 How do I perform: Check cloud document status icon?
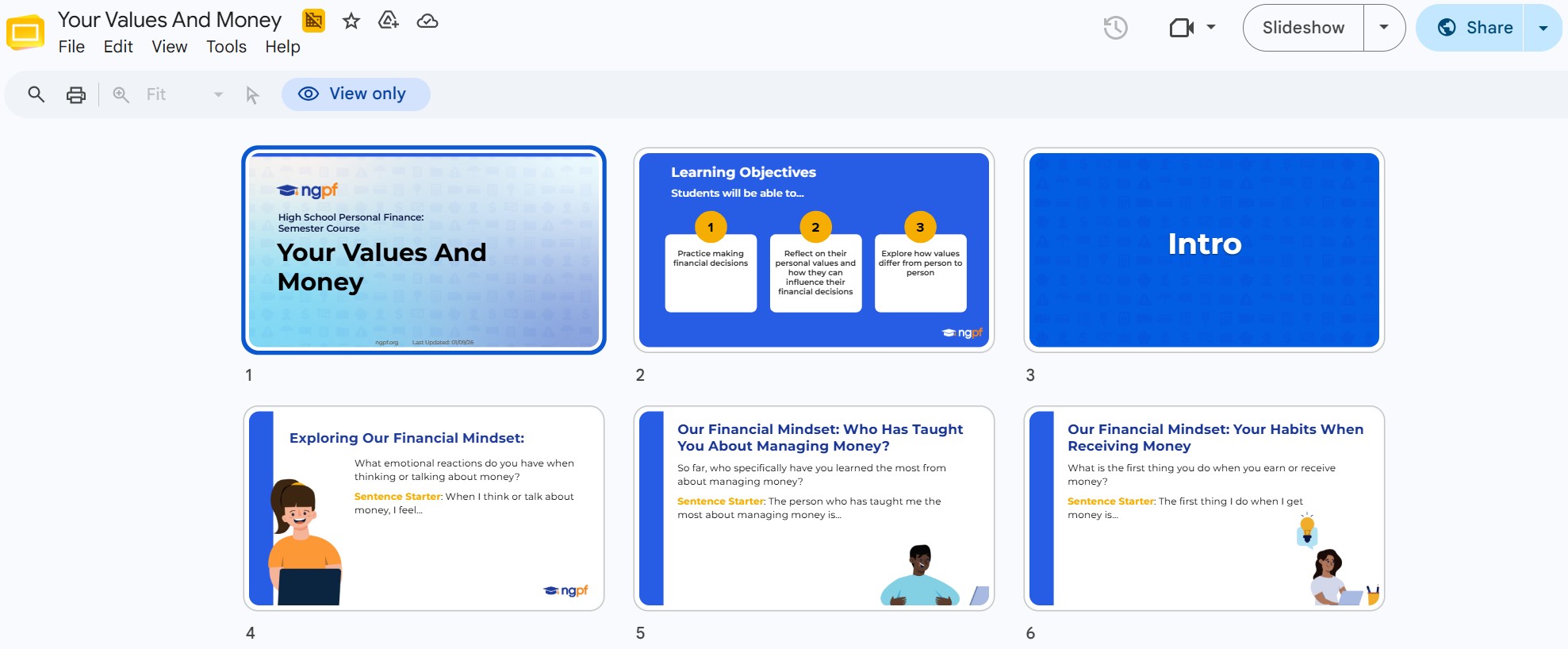click(x=427, y=21)
